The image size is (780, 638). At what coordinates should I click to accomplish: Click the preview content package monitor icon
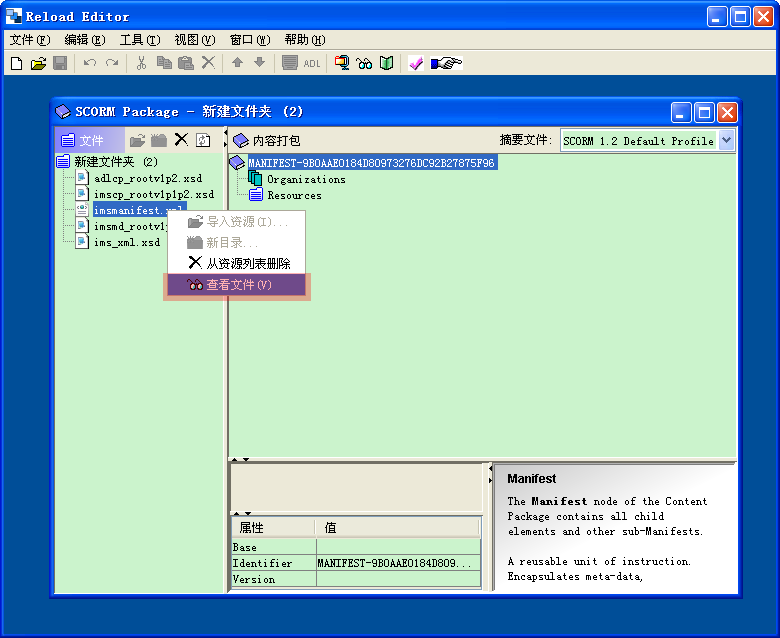(342, 63)
